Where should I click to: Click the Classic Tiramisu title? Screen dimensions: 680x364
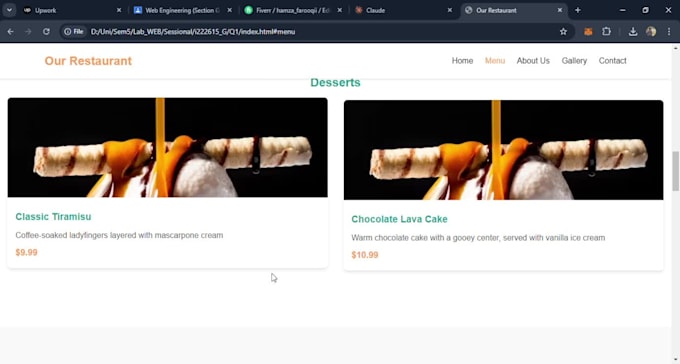click(53, 216)
